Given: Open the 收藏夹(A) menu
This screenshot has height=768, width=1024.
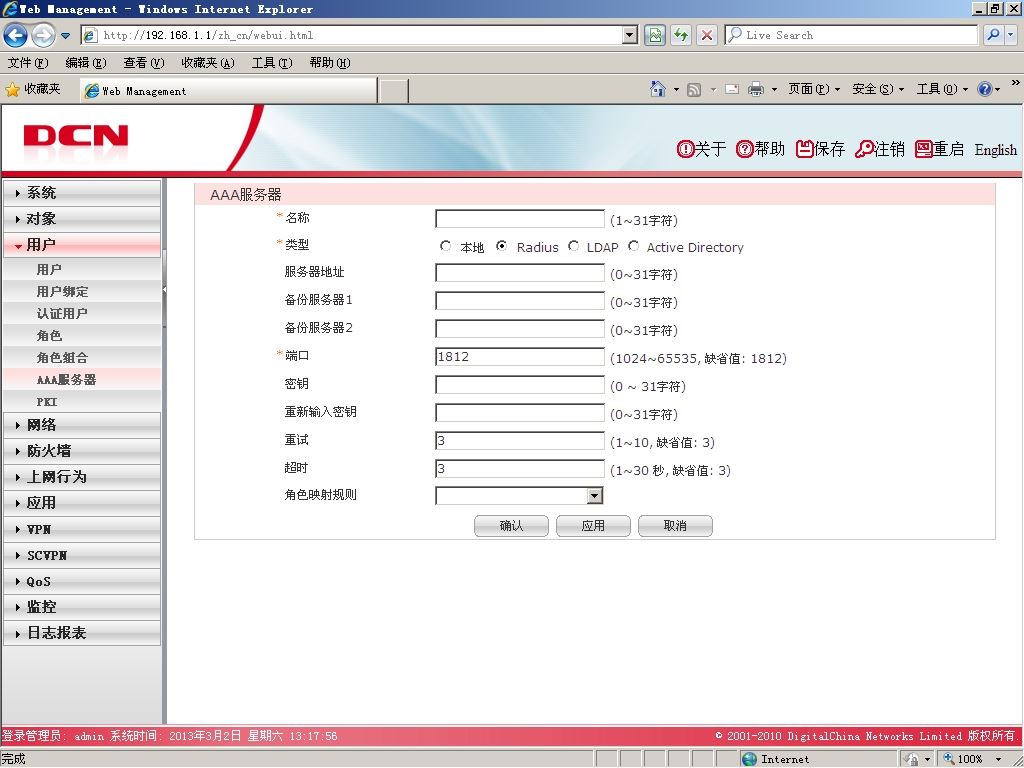Looking at the screenshot, I should [x=208, y=63].
